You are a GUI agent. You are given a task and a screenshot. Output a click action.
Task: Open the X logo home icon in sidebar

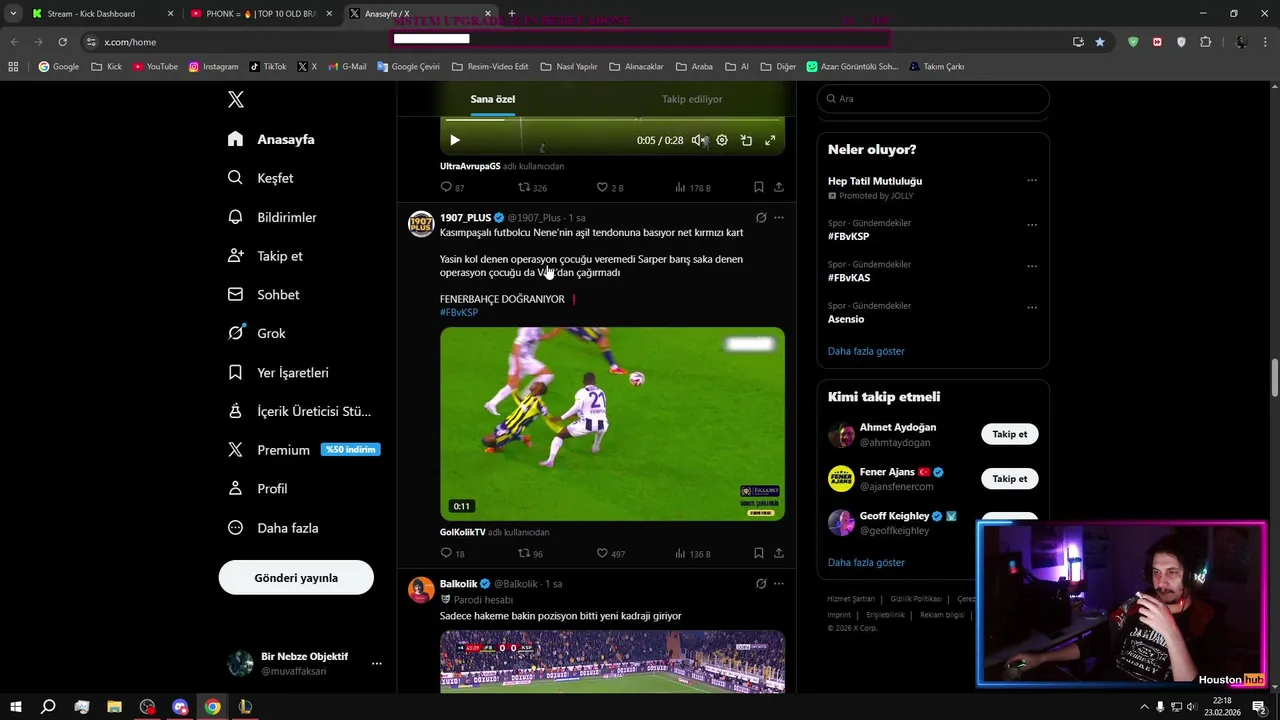click(x=236, y=99)
